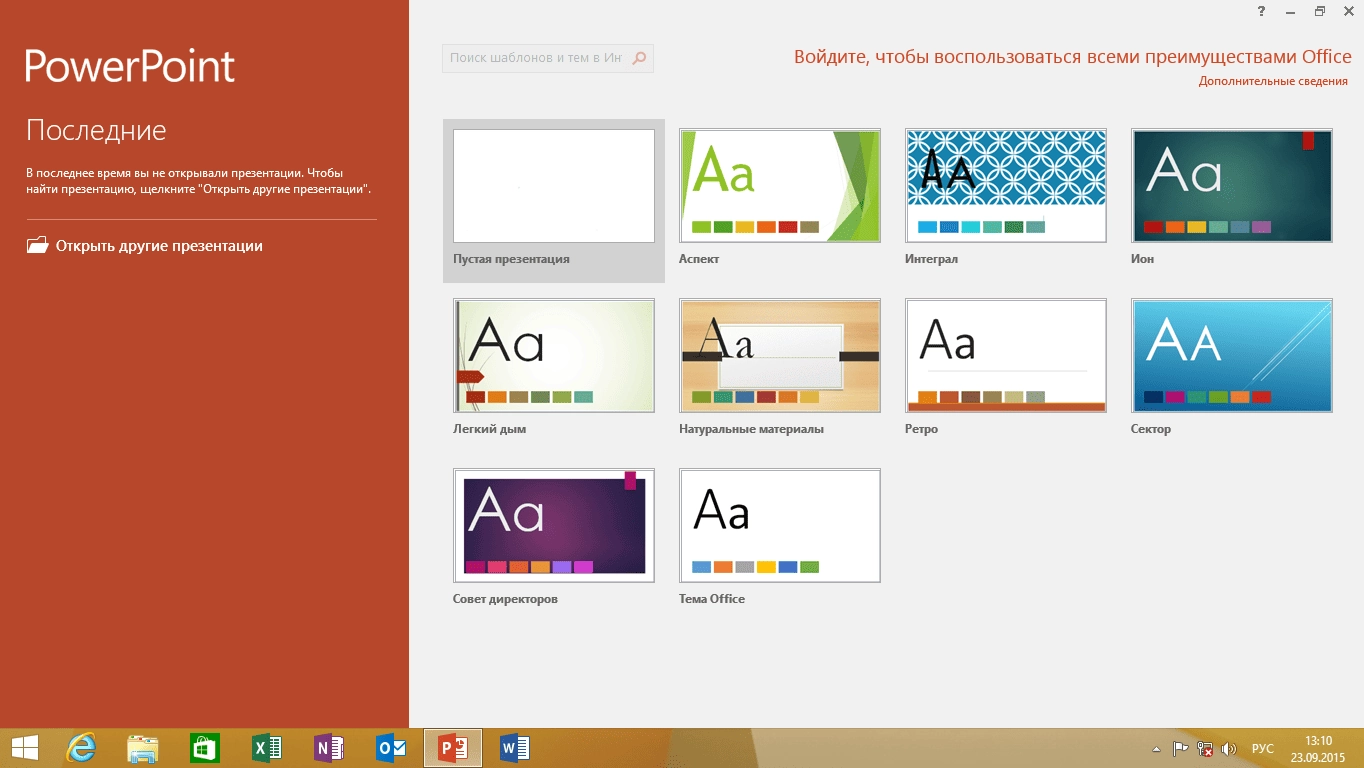Launch Excel from the taskbar
The width and height of the screenshot is (1364, 768).
click(267, 748)
